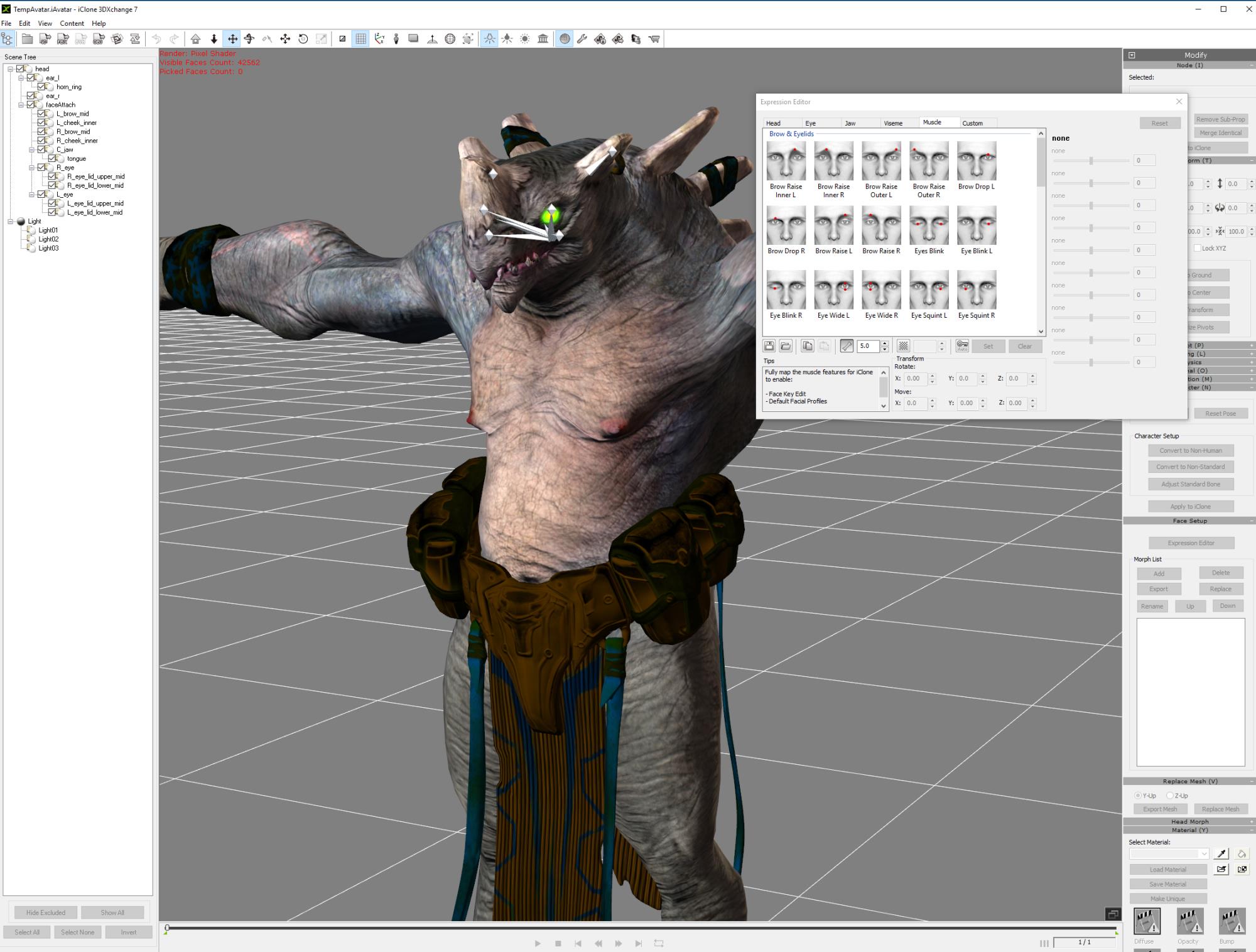The height and width of the screenshot is (952, 1256).
Task: Click the Replace Mesh button
Action: [x=1220, y=809]
